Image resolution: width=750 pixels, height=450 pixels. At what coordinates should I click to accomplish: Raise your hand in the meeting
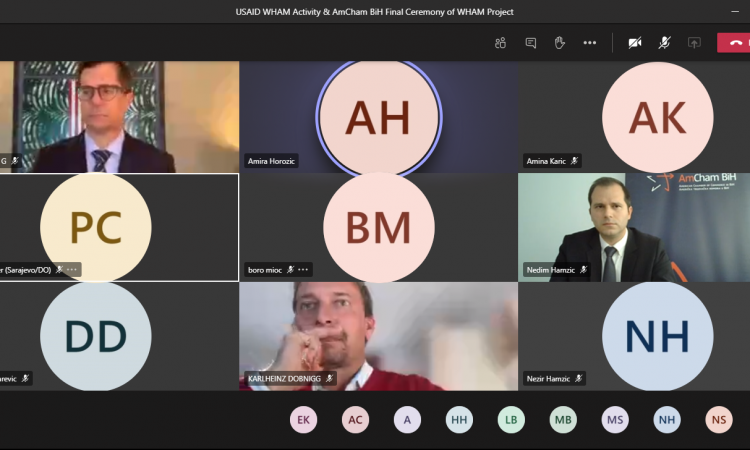[560, 43]
